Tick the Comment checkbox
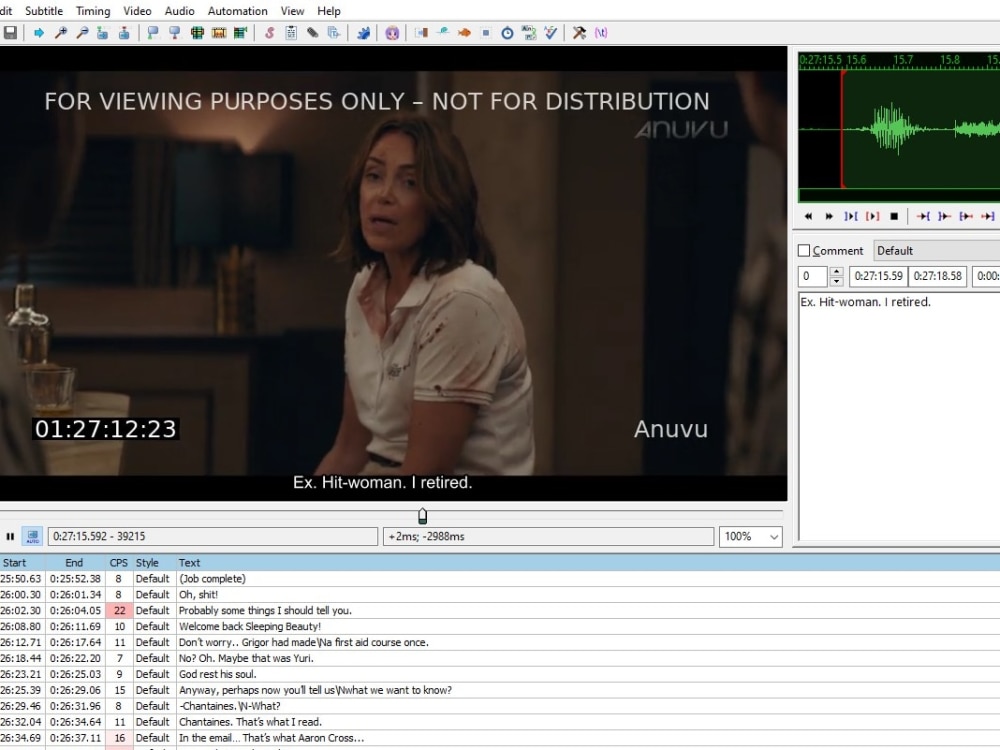 point(804,251)
